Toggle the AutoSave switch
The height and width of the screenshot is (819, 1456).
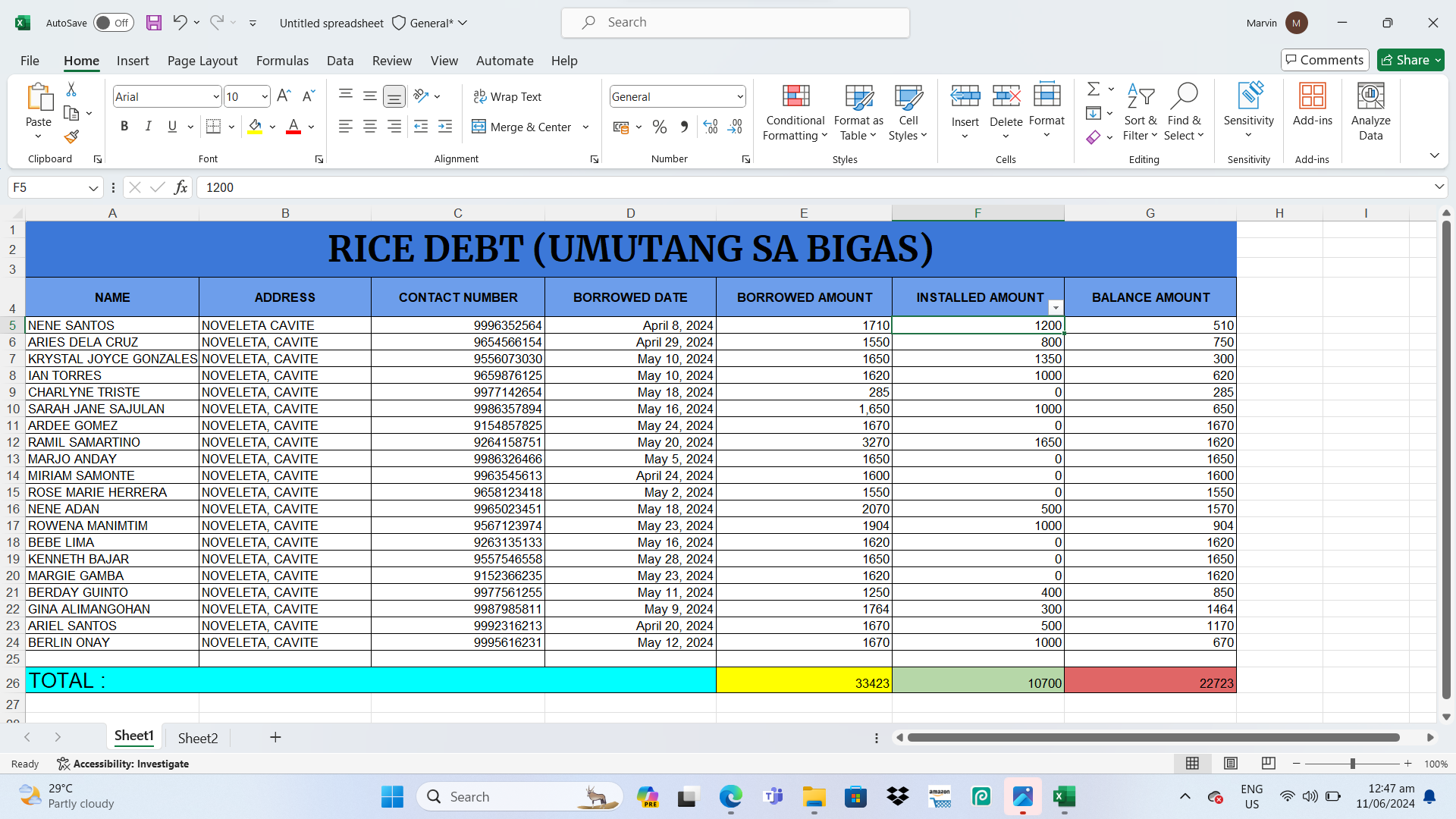click(x=114, y=23)
